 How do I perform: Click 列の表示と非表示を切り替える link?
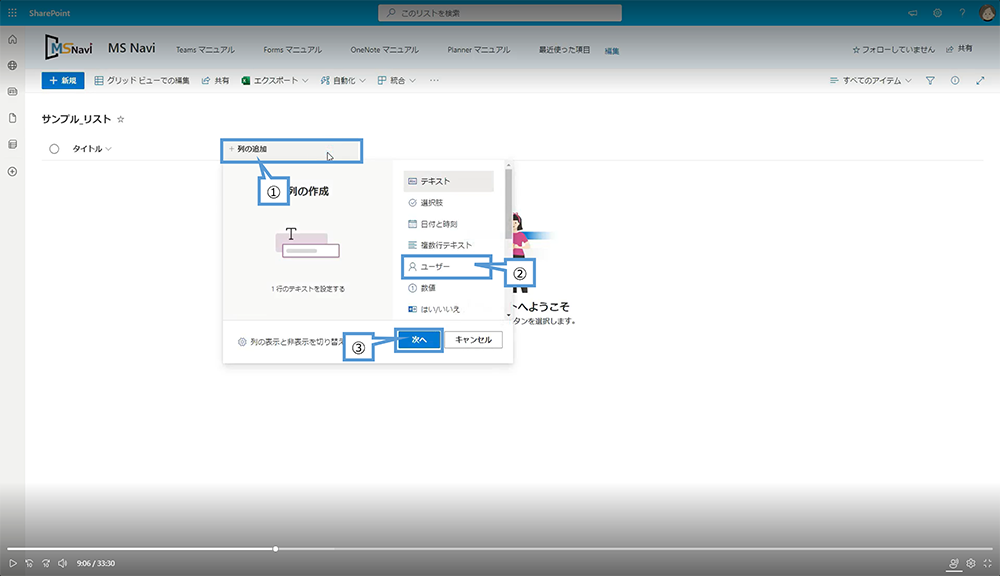[x=292, y=342]
